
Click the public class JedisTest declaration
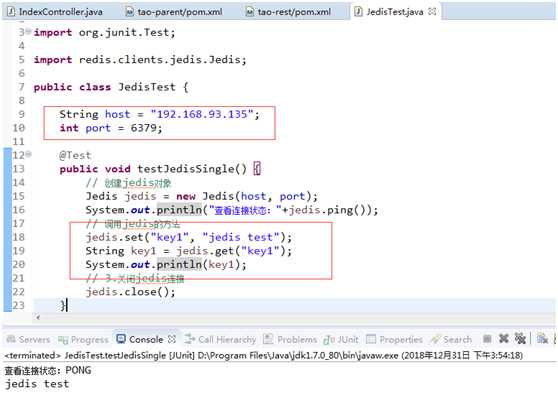pos(111,87)
